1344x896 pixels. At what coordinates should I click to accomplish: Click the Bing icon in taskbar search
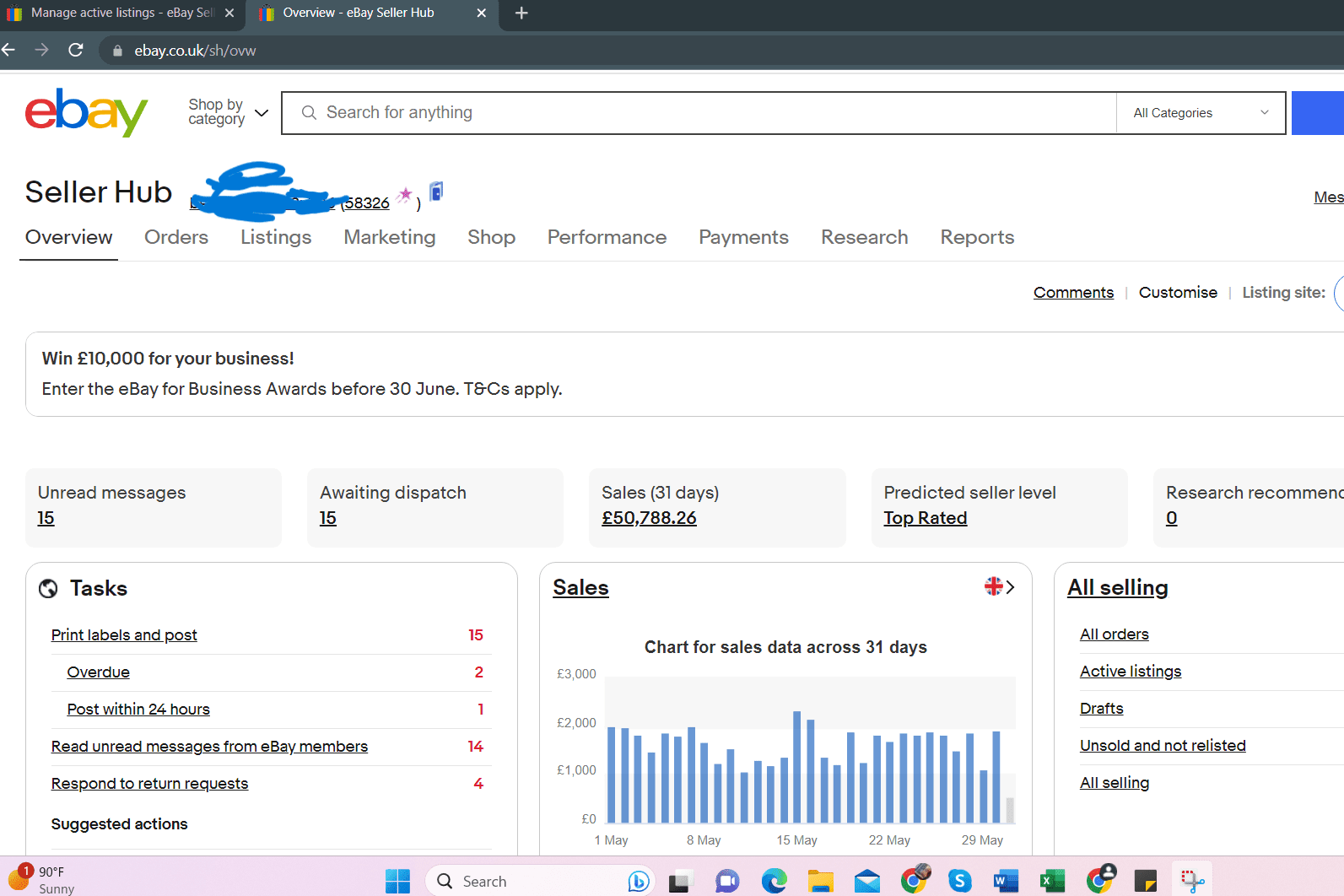[x=639, y=881]
